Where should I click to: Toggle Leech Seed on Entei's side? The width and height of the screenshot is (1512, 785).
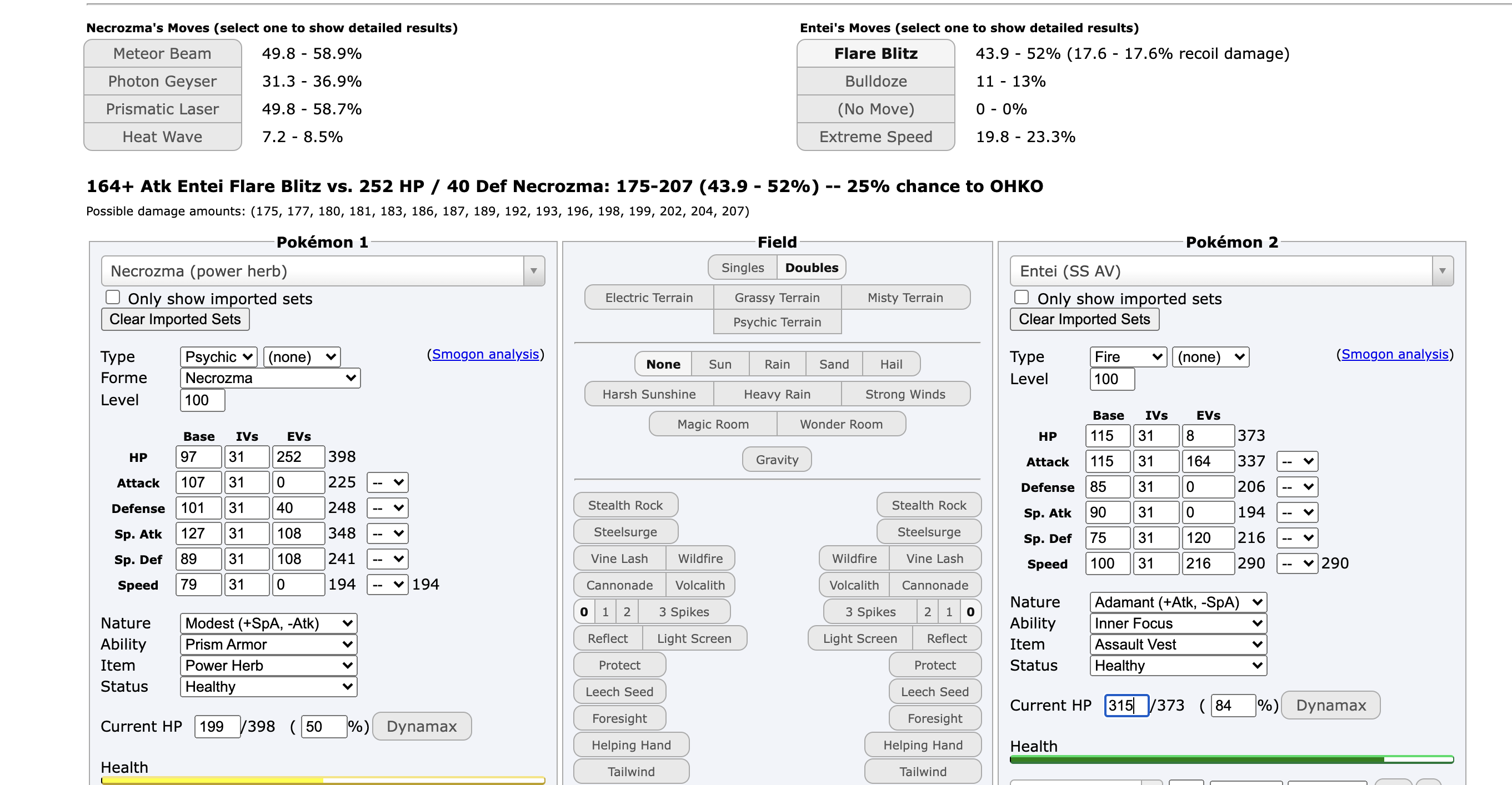[x=934, y=692]
